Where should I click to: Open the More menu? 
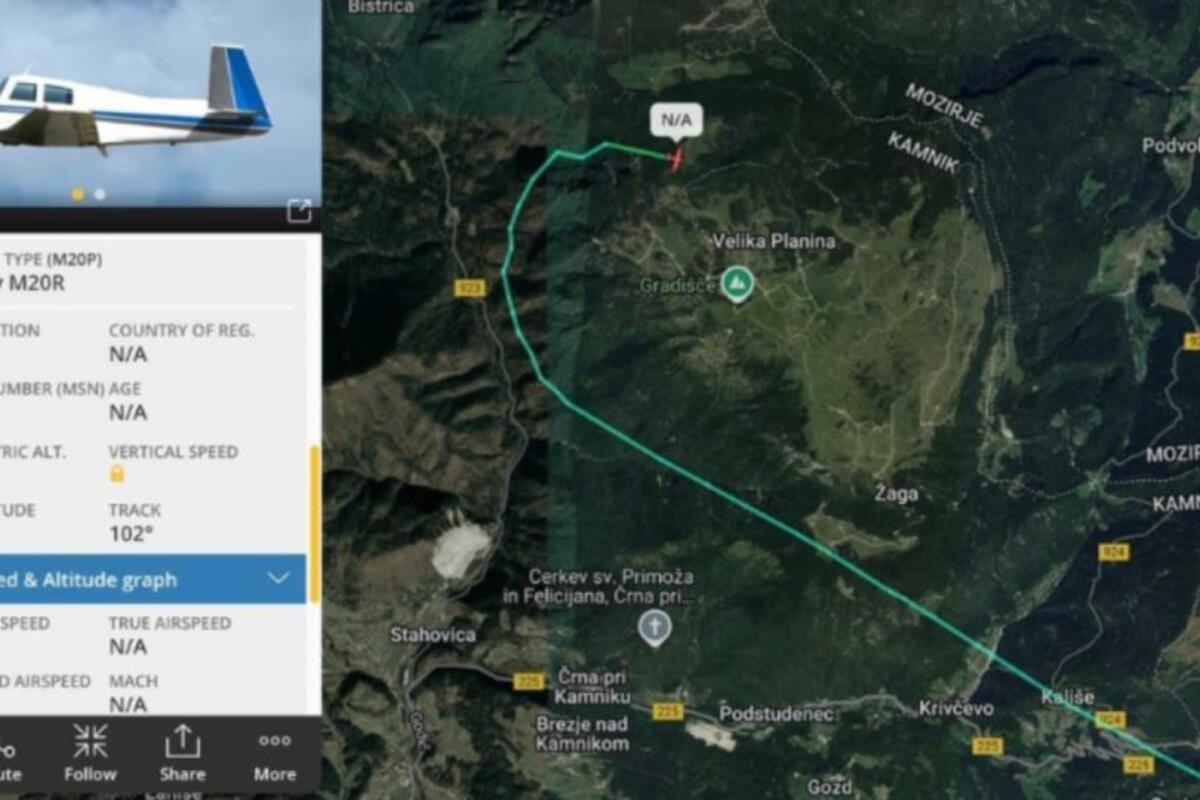[x=274, y=754]
